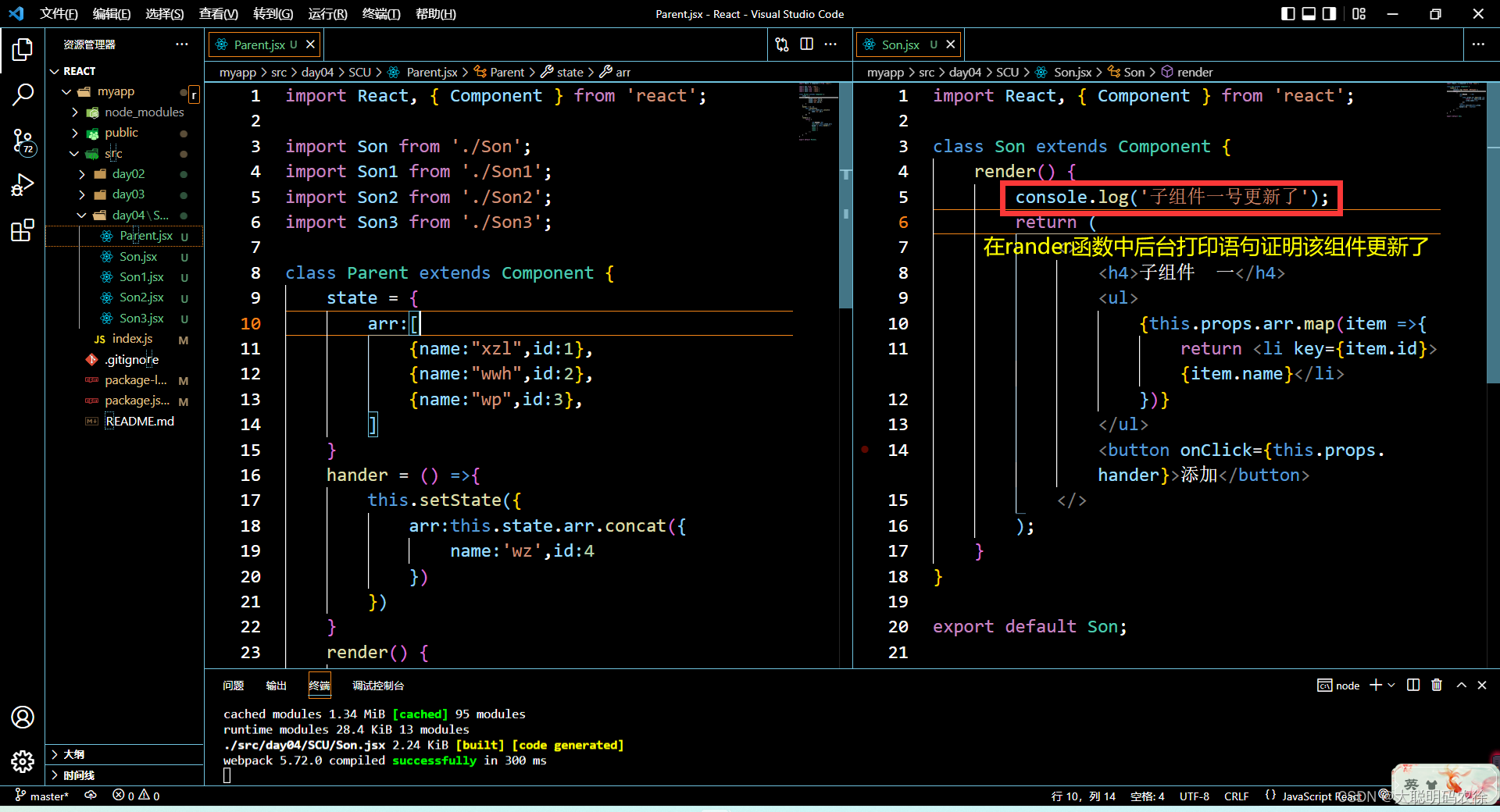Kill terminal with trash icon
The width and height of the screenshot is (1500, 812).
coord(1437,685)
